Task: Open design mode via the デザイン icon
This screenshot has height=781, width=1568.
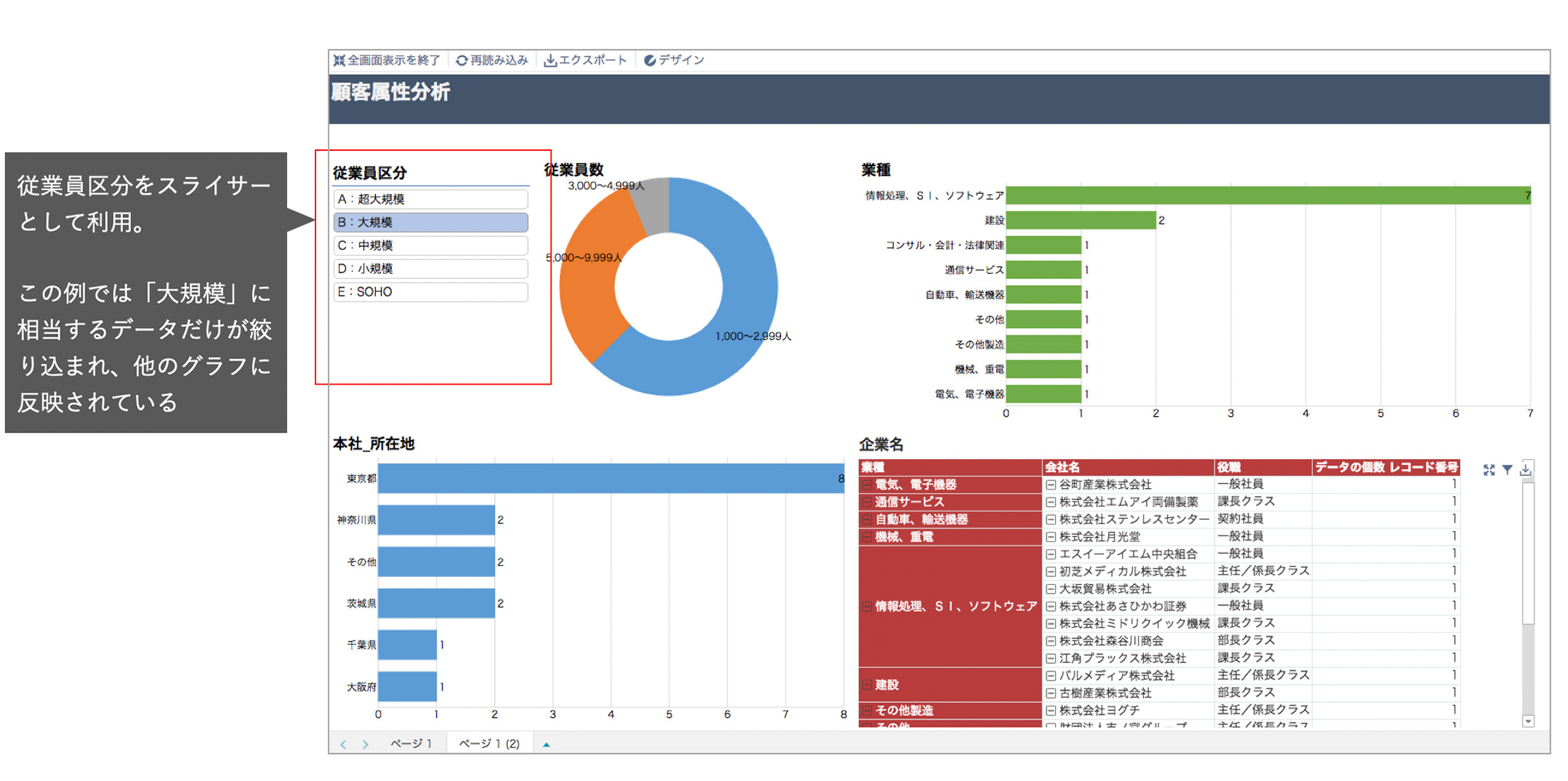Action: (650, 60)
